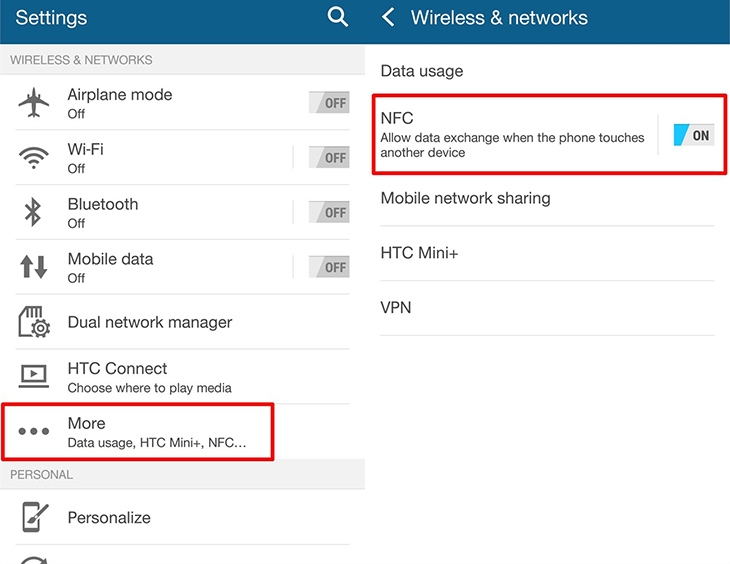The height and width of the screenshot is (564, 730).
Task: Go back with the back arrow
Action: pyautogui.click(x=389, y=17)
